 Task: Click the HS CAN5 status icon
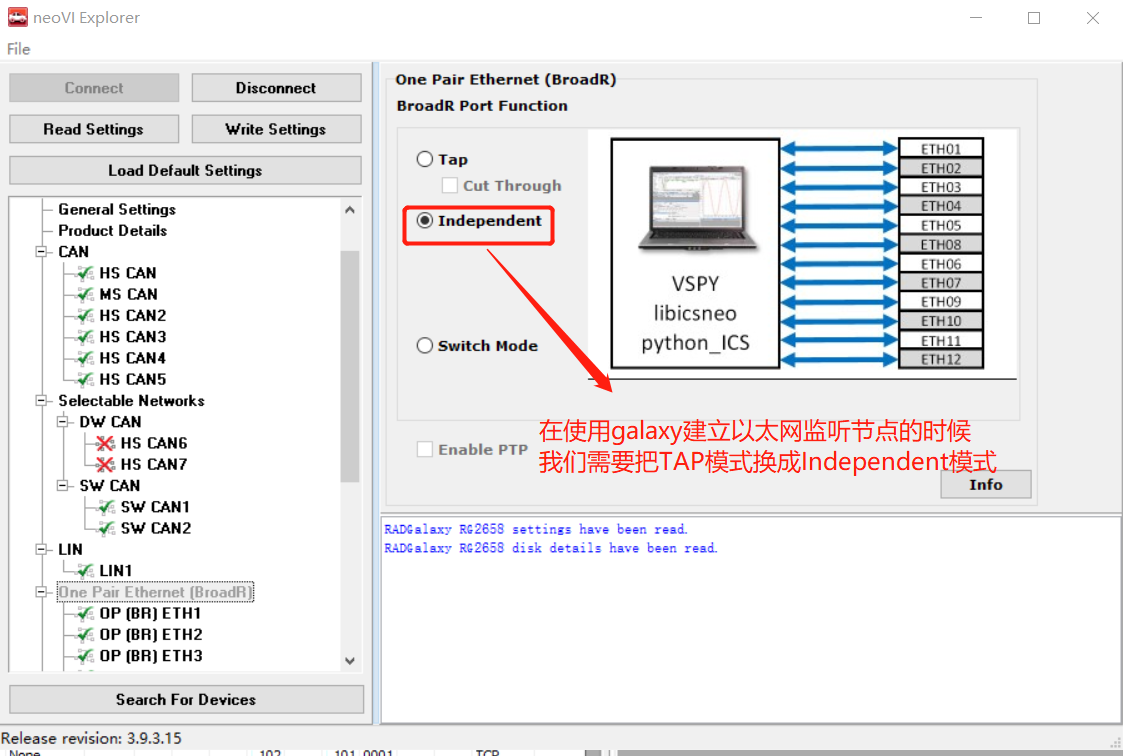[x=85, y=379]
